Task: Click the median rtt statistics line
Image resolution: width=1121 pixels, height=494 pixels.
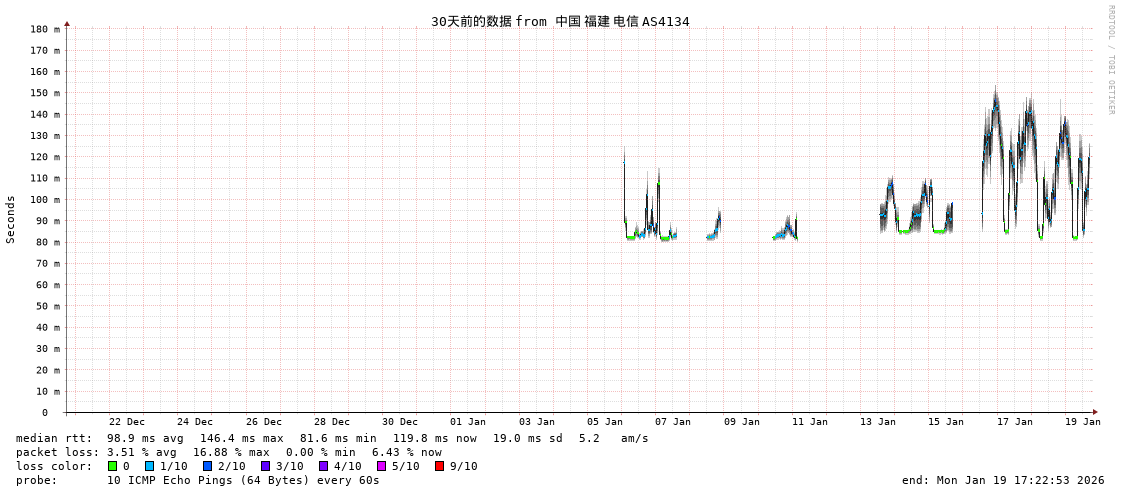Action: click(332, 438)
